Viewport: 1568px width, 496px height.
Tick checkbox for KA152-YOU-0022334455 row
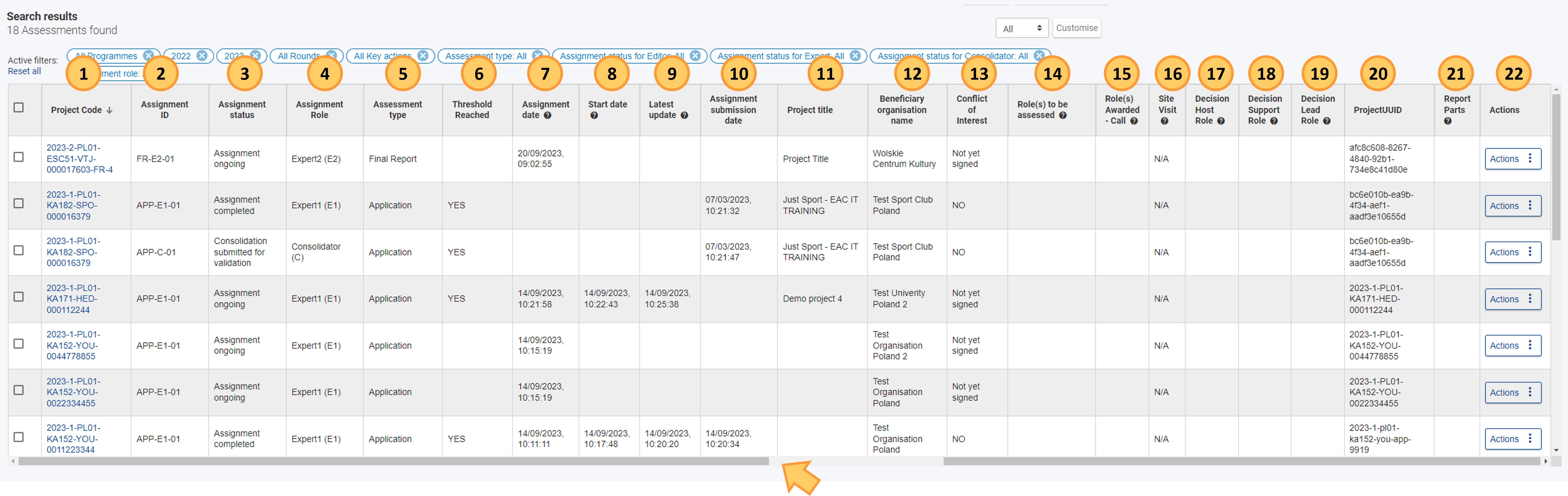coord(19,390)
